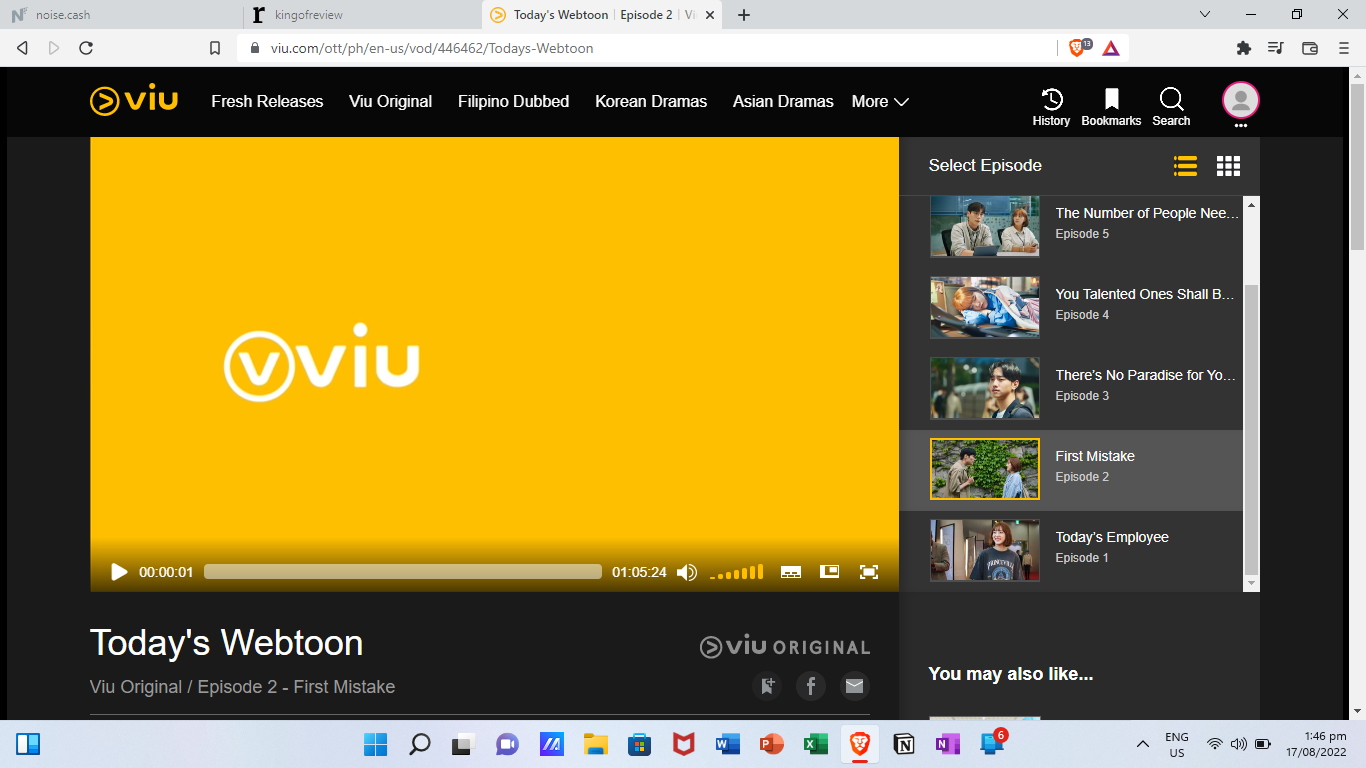
Task: Click the address bar URL
Action: 432,48
